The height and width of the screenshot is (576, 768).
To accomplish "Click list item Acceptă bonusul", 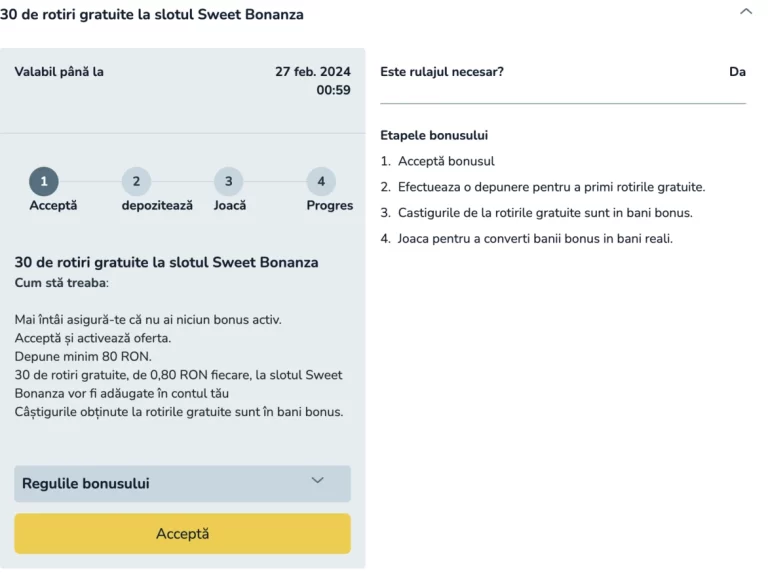I will coord(446,161).
